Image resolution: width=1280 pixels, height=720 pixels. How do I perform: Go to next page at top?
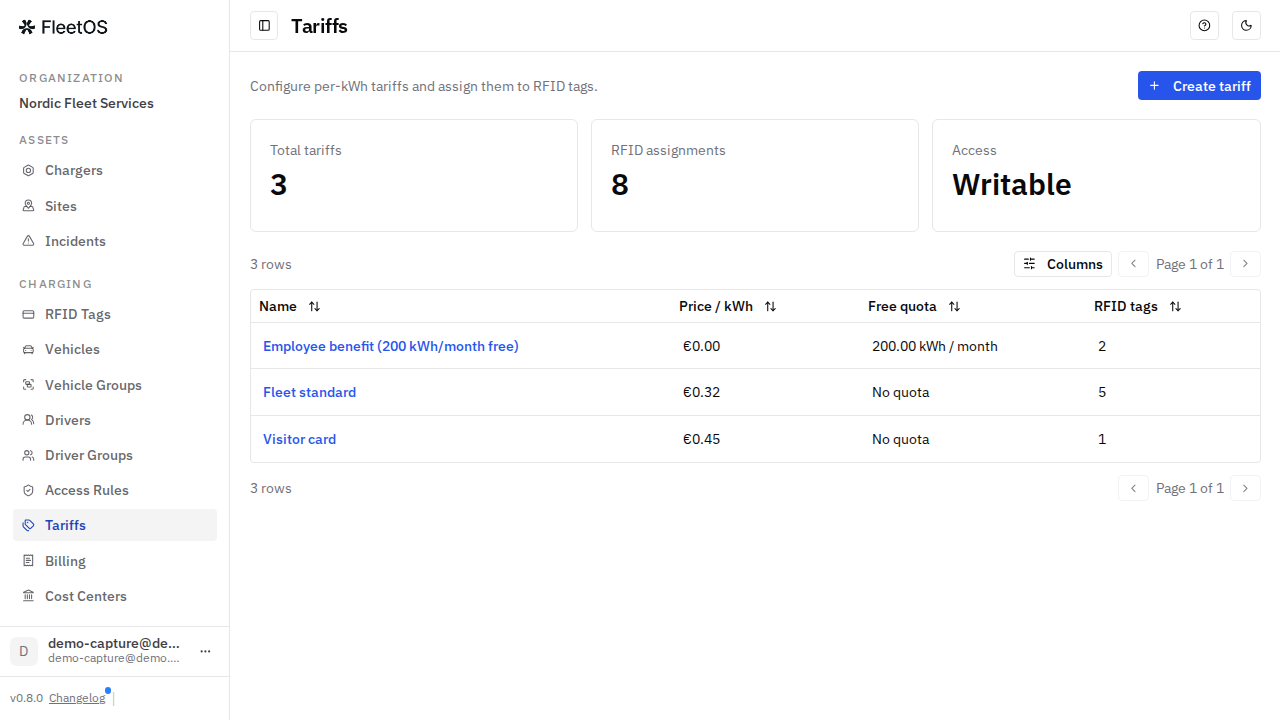1245,264
